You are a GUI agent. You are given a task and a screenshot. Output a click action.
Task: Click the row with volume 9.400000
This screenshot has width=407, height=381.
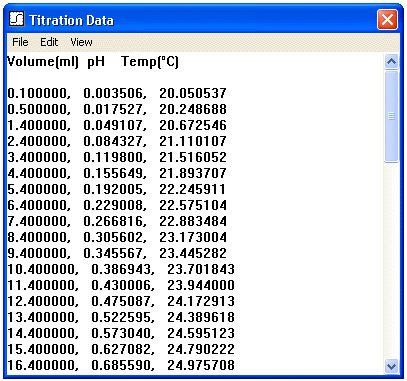pos(117,253)
